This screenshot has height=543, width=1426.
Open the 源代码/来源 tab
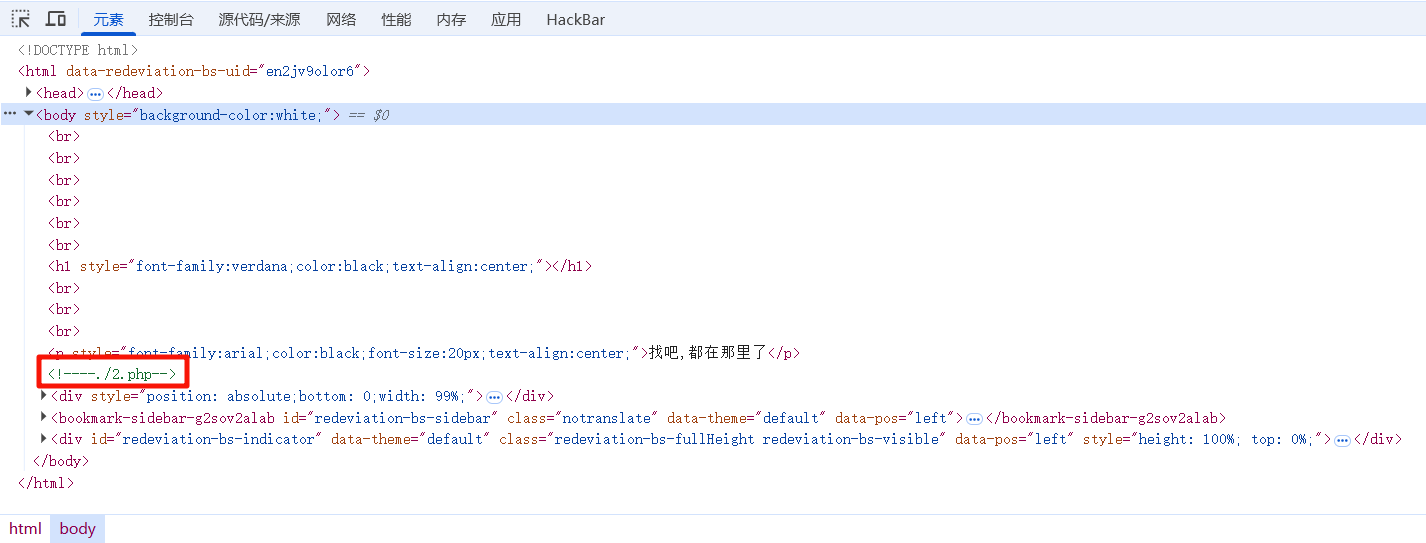[259, 19]
